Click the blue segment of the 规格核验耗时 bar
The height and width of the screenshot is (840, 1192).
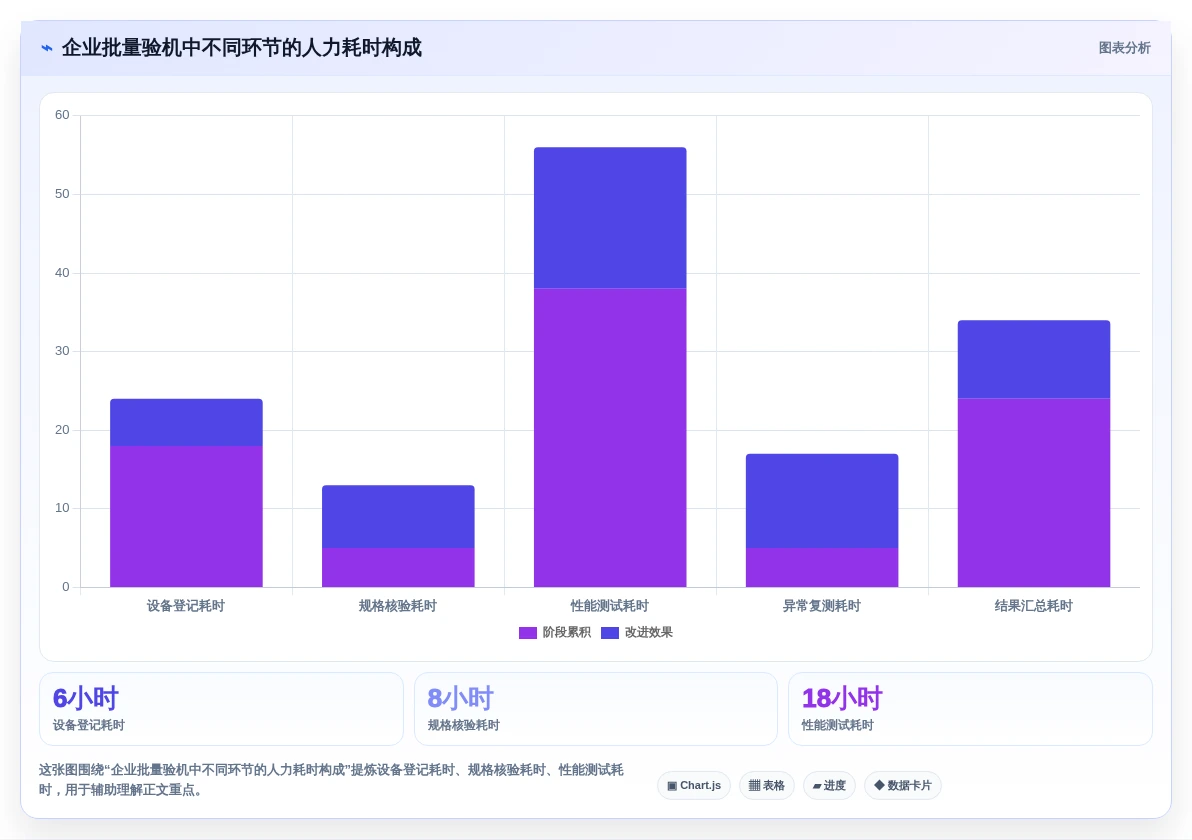(x=398, y=517)
